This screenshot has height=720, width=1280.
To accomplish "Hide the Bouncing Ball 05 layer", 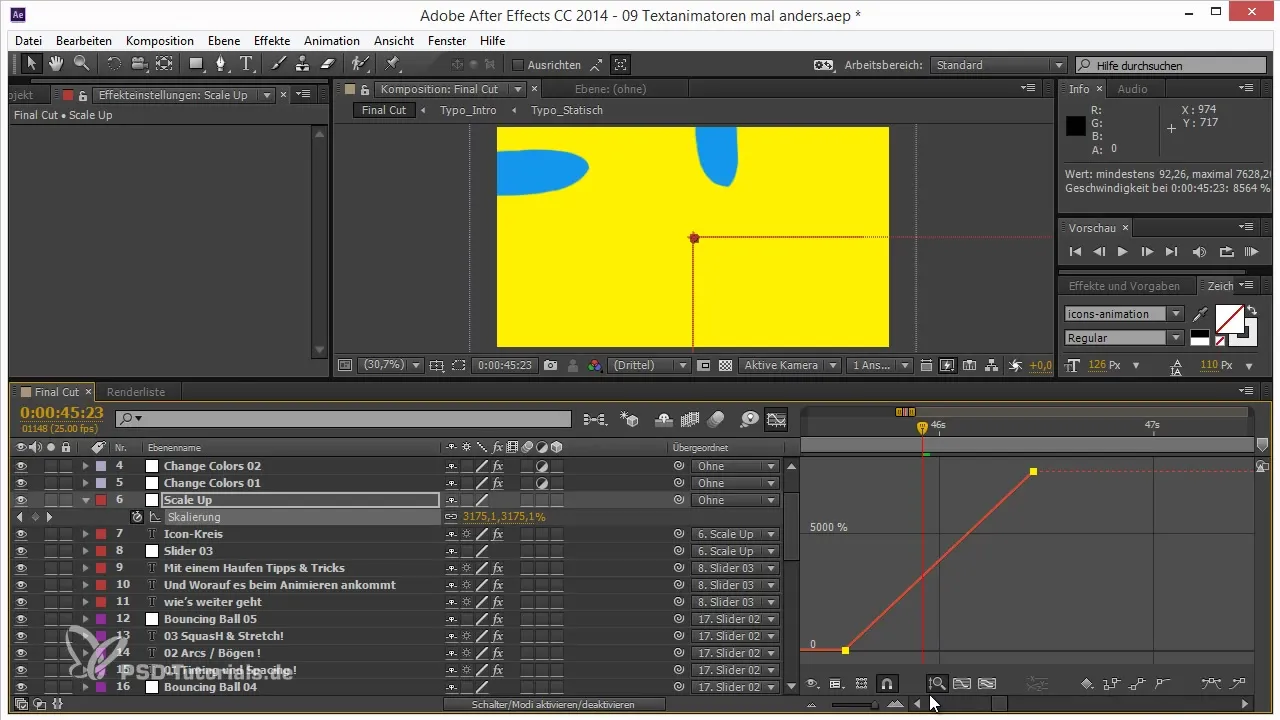I will click(22, 619).
